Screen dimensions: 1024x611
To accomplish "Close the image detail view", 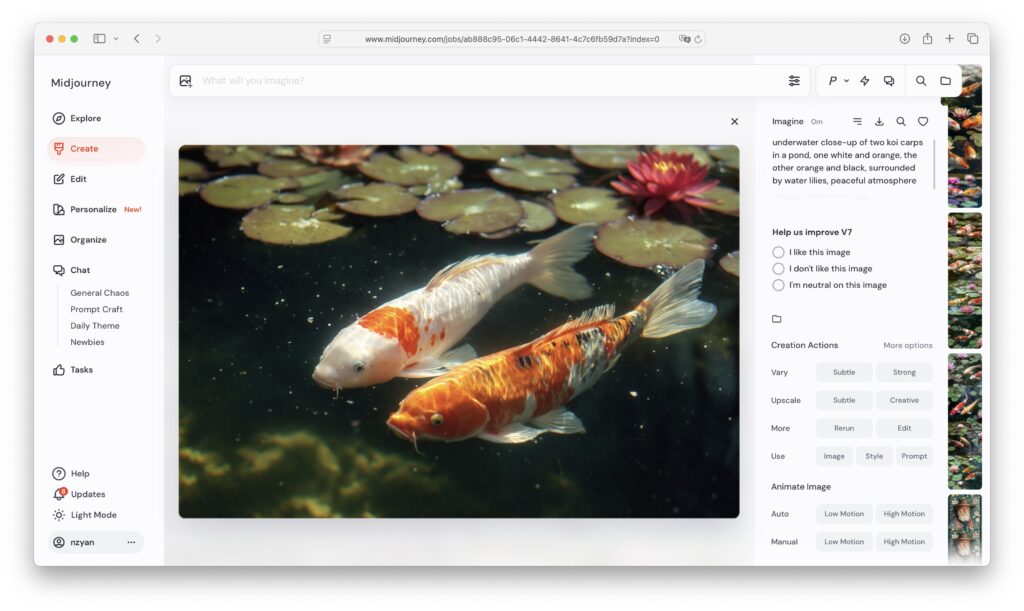I will [x=735, y=121].
